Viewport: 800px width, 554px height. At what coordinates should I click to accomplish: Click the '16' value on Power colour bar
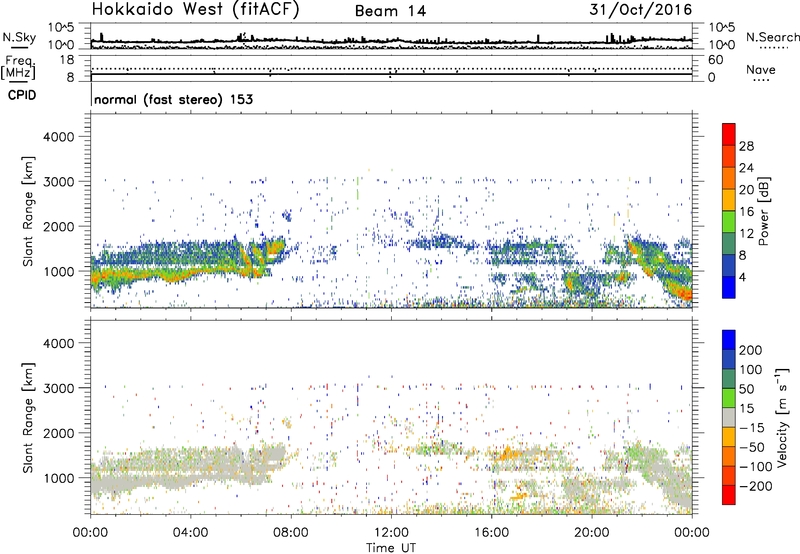pos(746,212)
